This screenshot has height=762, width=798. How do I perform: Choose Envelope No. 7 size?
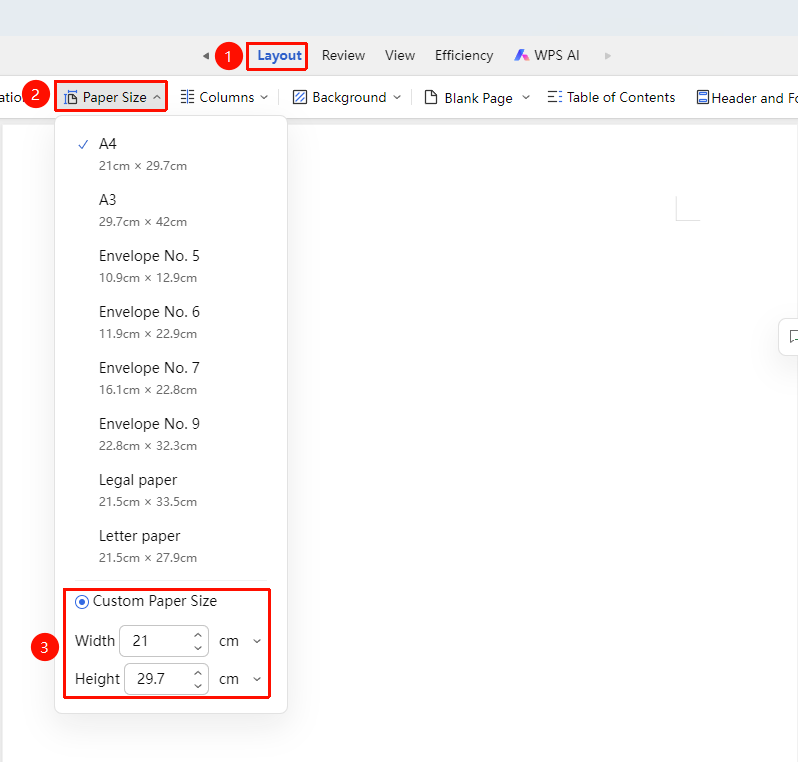(171, 378)
